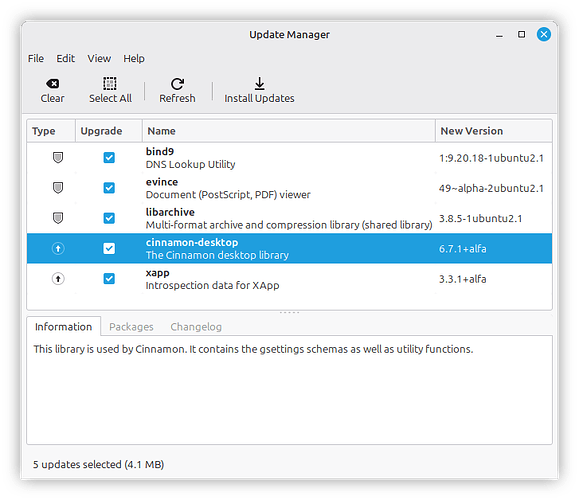Click the up-arrow type icon for cinnamon-desktop

[x=58, y=249]
